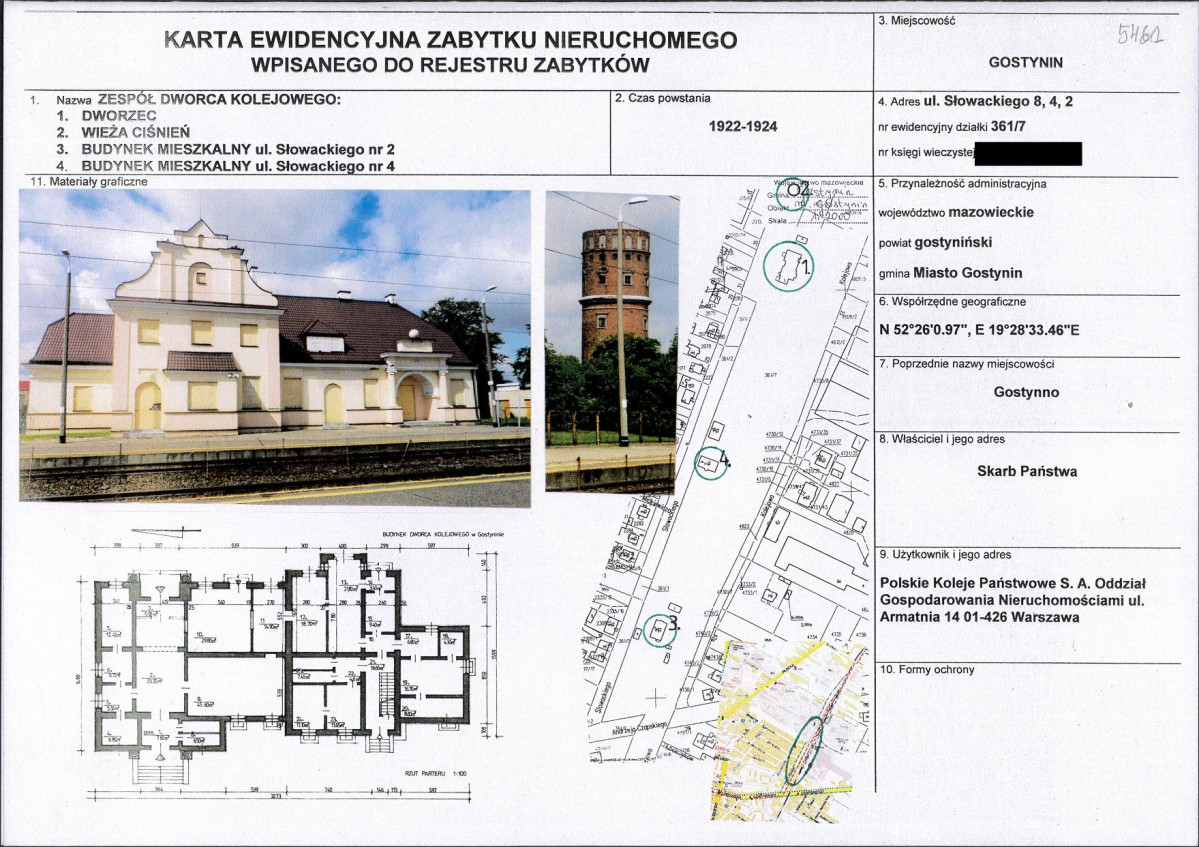The image size is (1199, 847).
Task: Click the floor plan caption 'RZUT PARTERU 1:100'
Action: [x=435, y=774]
